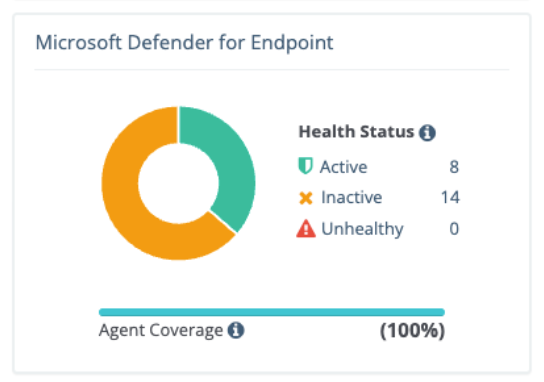Click the Agent Coverage info icon
The height and width of the screenshot is (382, 544).
tap(236, 330)
